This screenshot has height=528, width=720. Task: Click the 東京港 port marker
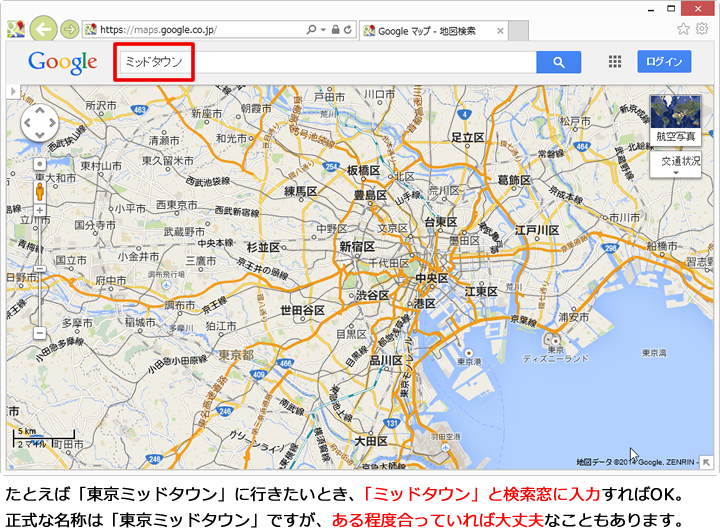tap(468, 353)
